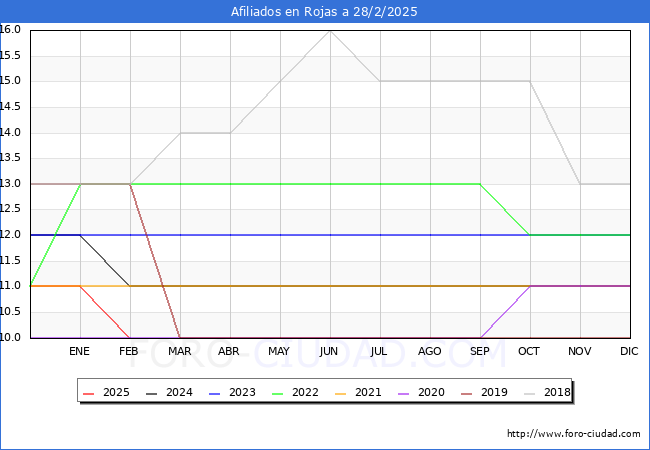Click the 2022 line drop point at SEP
This screenshot has height=450, width=650.
(x=480, y=184)
